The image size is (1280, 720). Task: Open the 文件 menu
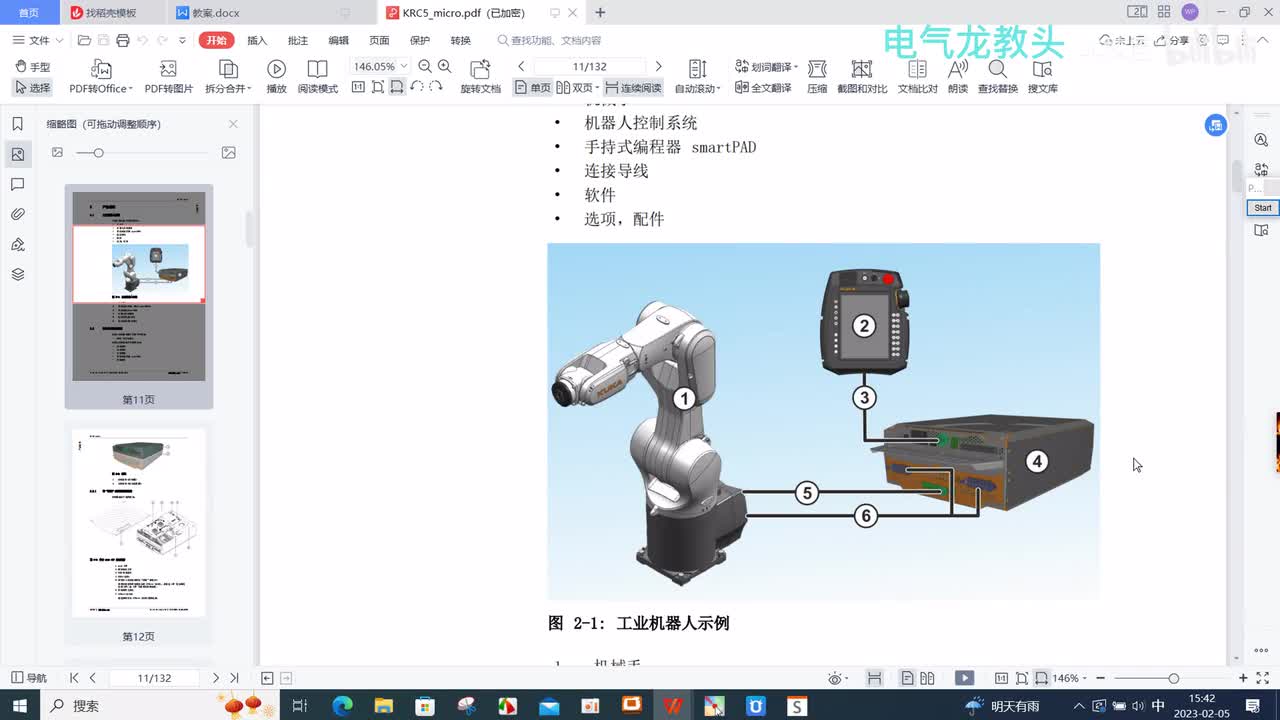point(38,40)
